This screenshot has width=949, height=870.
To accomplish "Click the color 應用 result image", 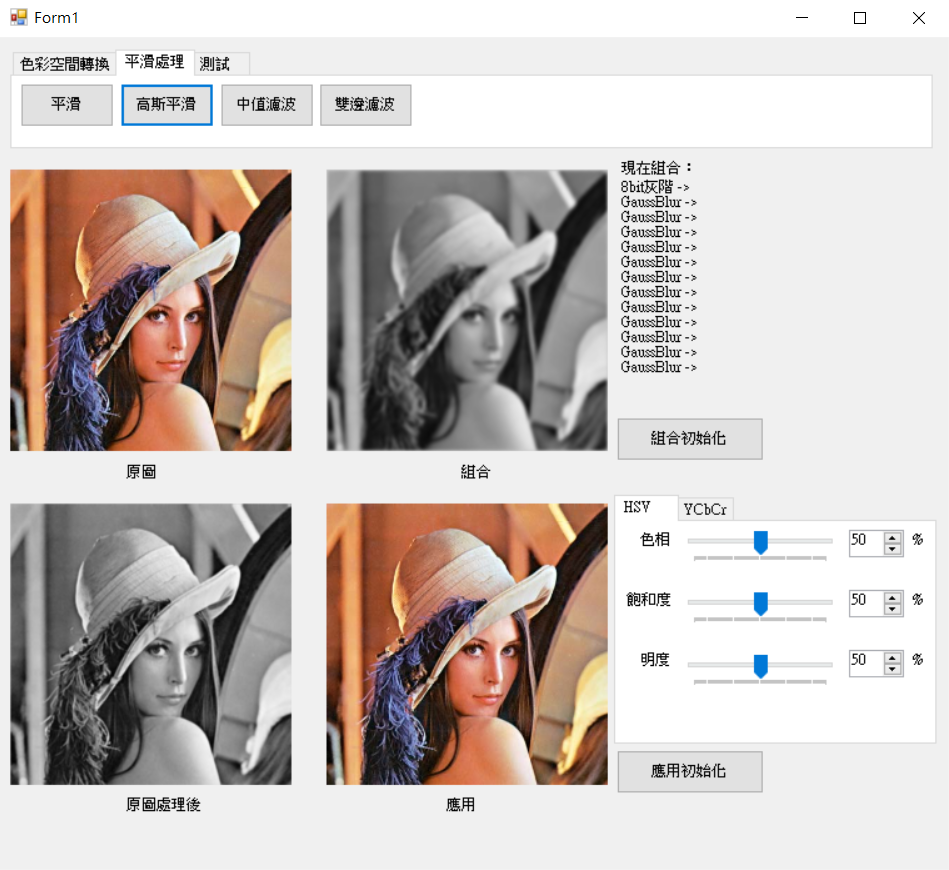I will (x=467, y=644).
